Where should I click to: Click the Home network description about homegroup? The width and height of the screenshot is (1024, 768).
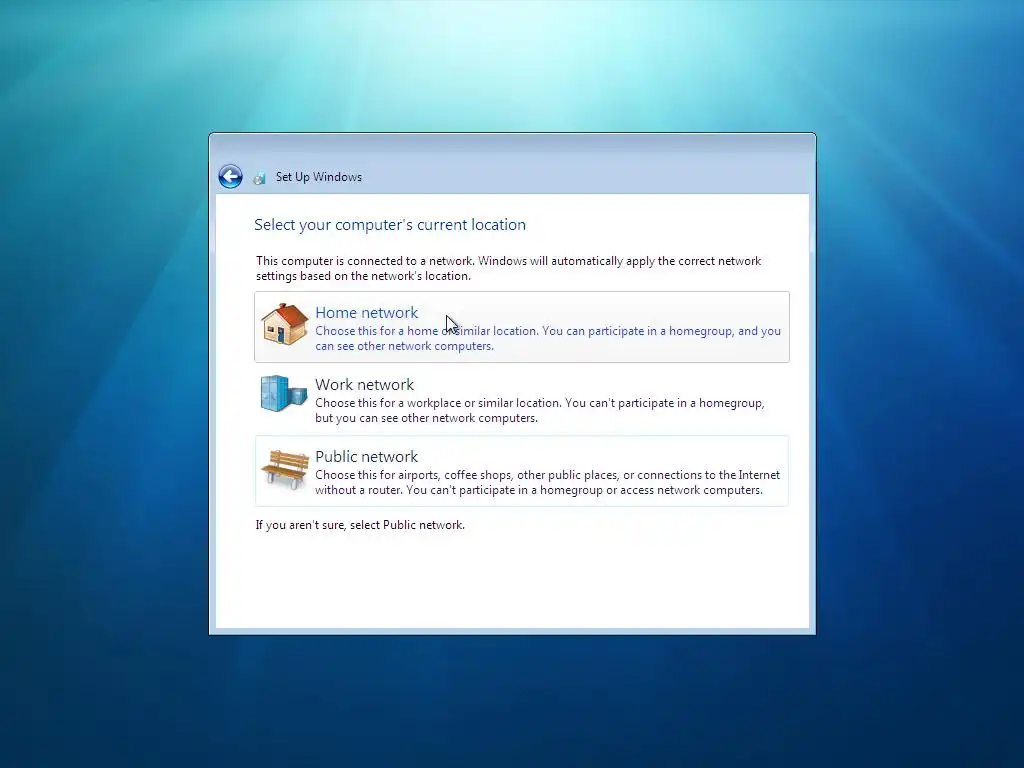548,338
